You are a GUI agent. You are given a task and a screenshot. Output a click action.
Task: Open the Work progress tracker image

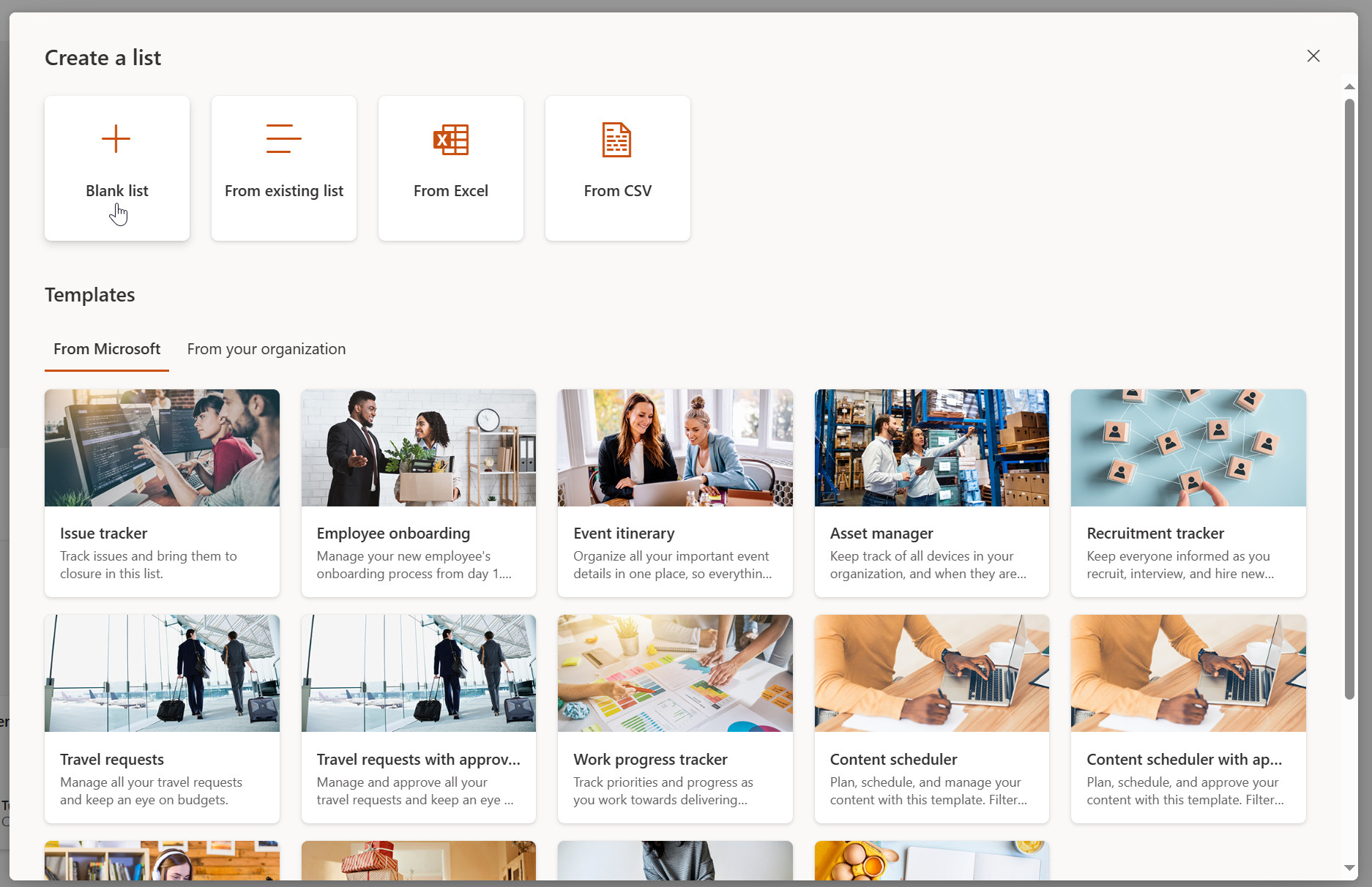pos(675,673)
